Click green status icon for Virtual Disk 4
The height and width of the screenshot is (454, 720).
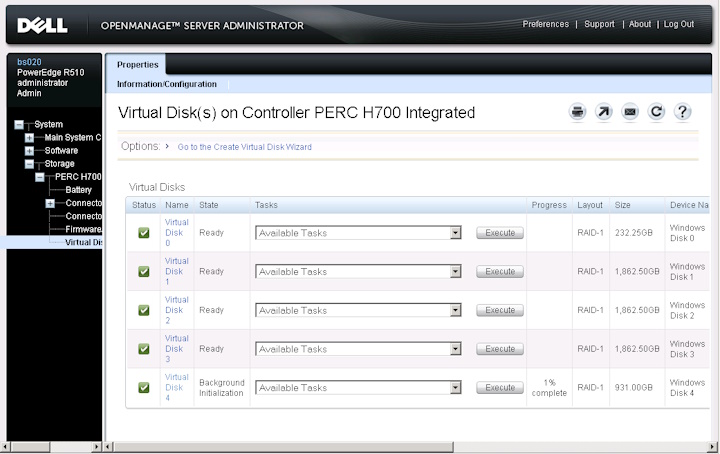[x=144, y=388]
